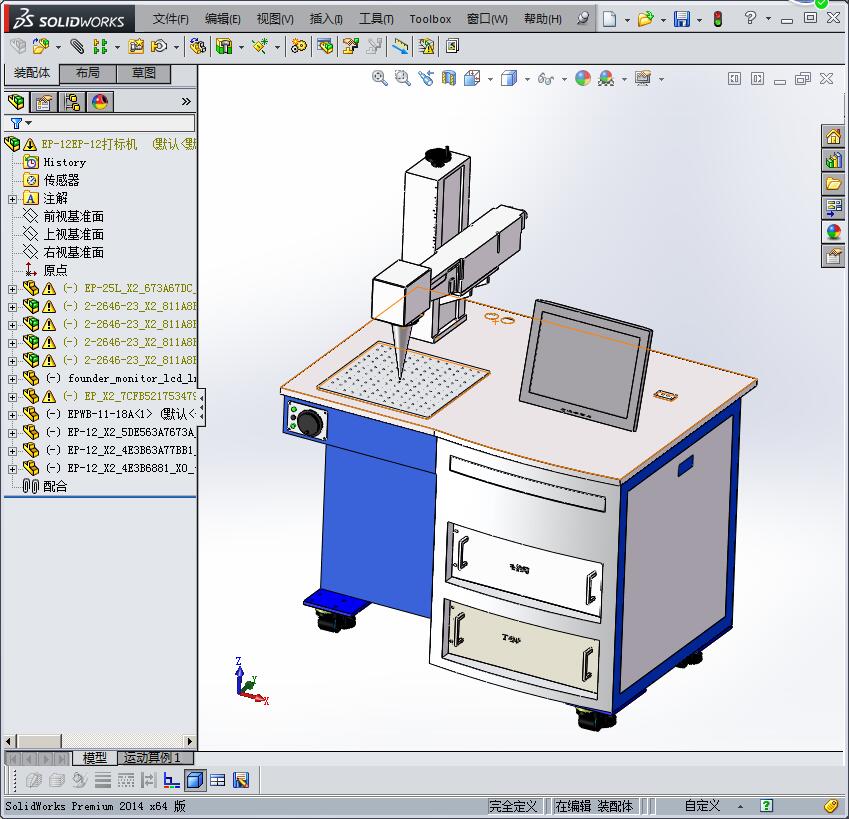Open Custom Properties task pane icon
Screen dimensions: 849x819
click(833, 255)
